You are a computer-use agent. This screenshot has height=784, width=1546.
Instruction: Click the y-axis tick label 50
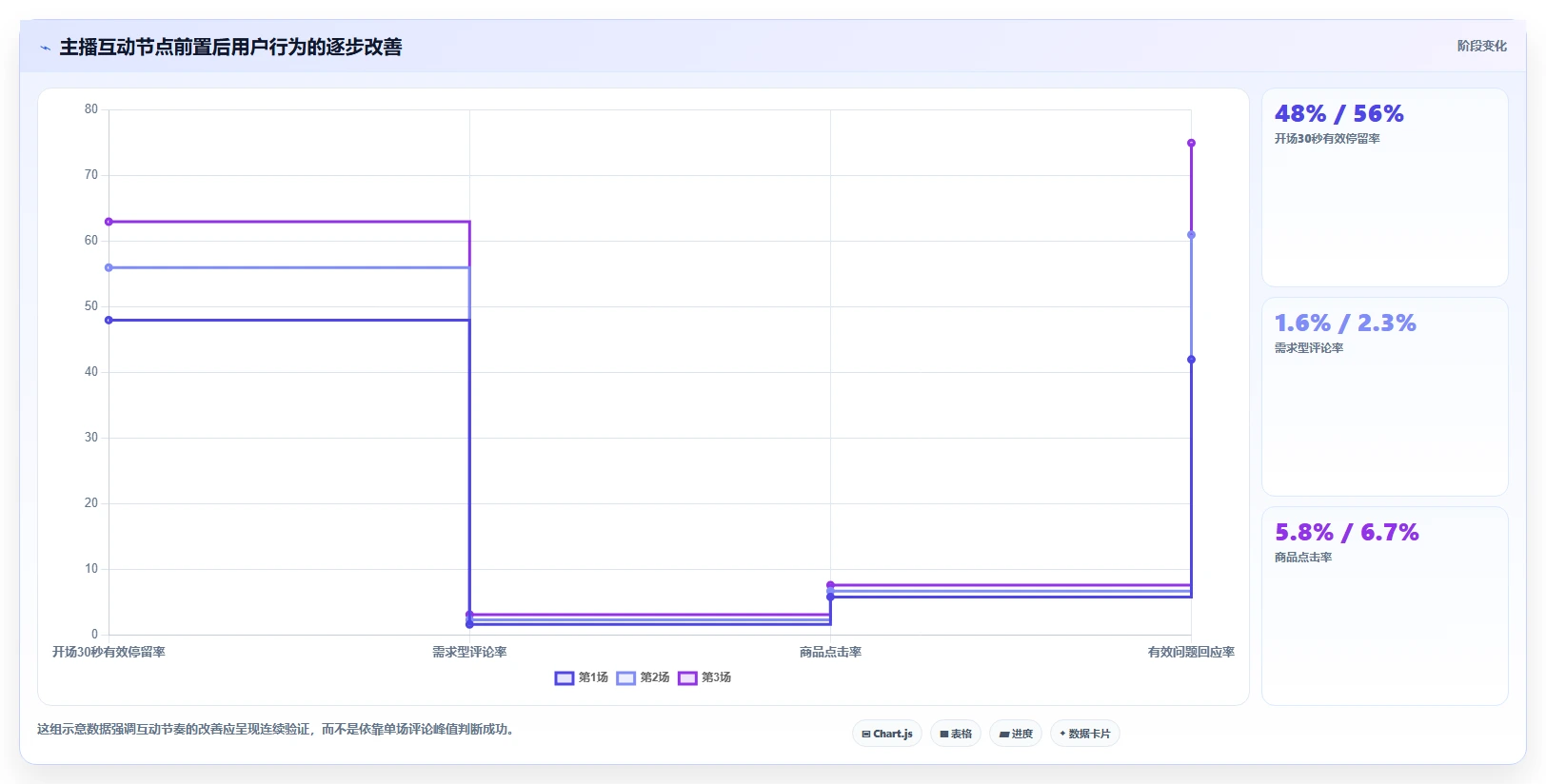tap(91, 306)
